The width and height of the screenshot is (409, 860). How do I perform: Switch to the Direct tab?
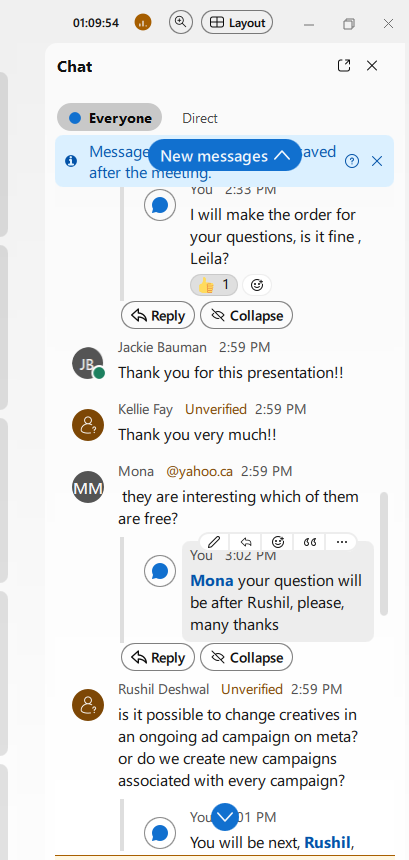tap(200, 118)
